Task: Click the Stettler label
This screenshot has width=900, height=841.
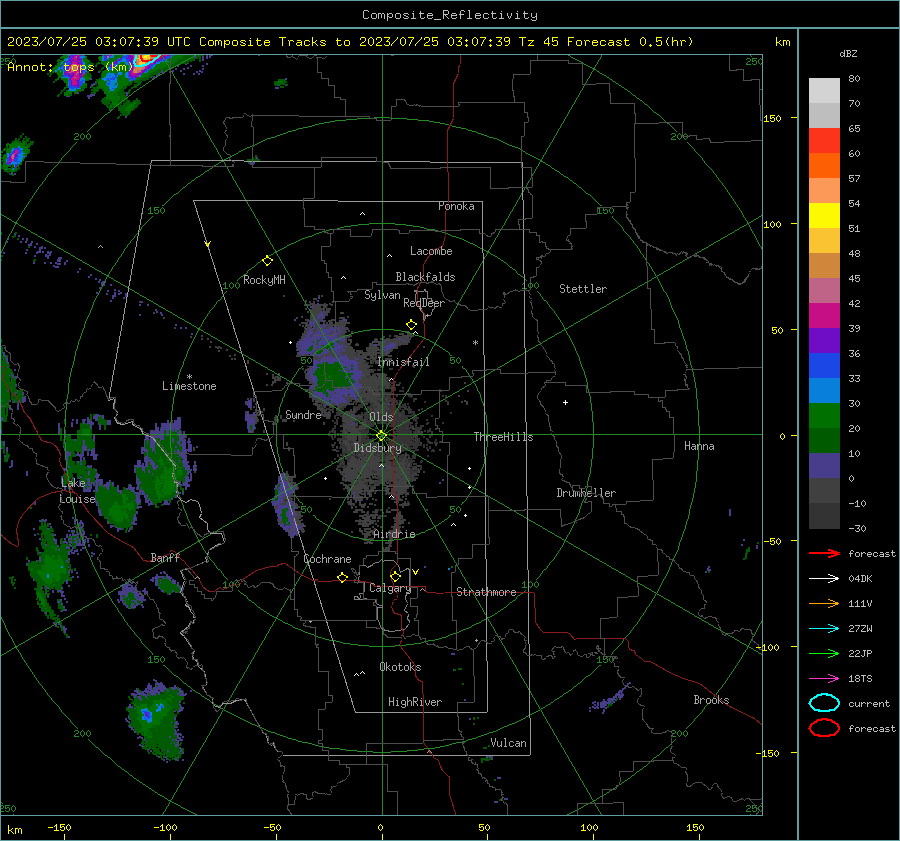Action: click(x=583, y=289)
